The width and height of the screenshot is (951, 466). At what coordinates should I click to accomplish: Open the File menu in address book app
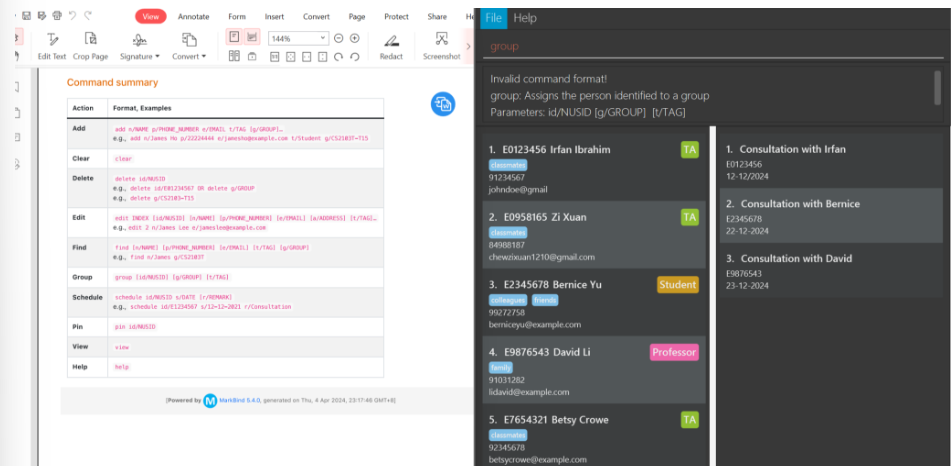pos(494,18)
